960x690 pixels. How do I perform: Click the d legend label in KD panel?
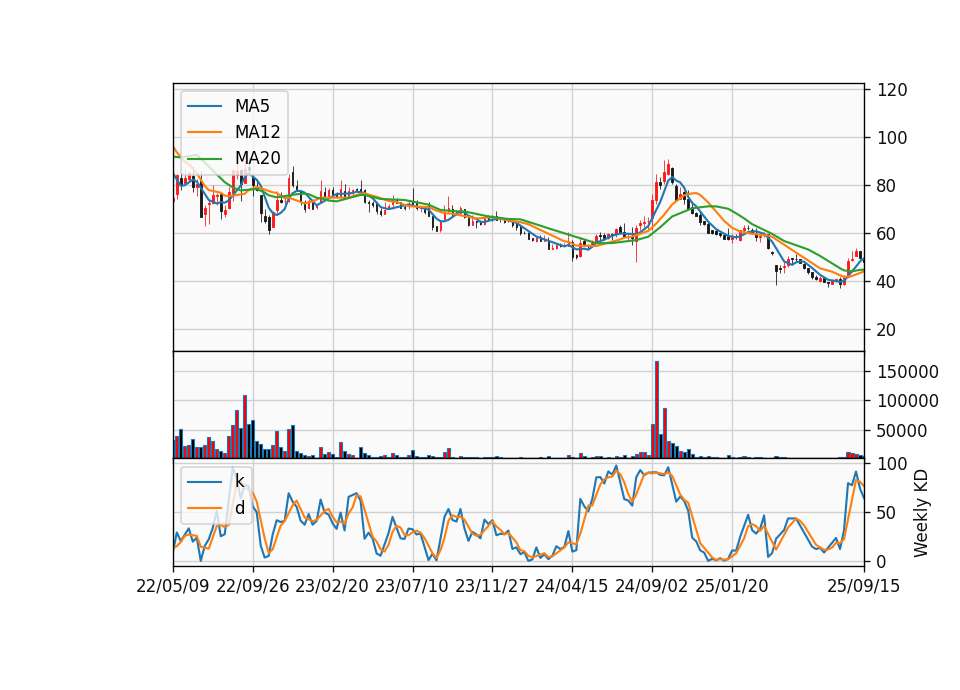coord(239,508)
